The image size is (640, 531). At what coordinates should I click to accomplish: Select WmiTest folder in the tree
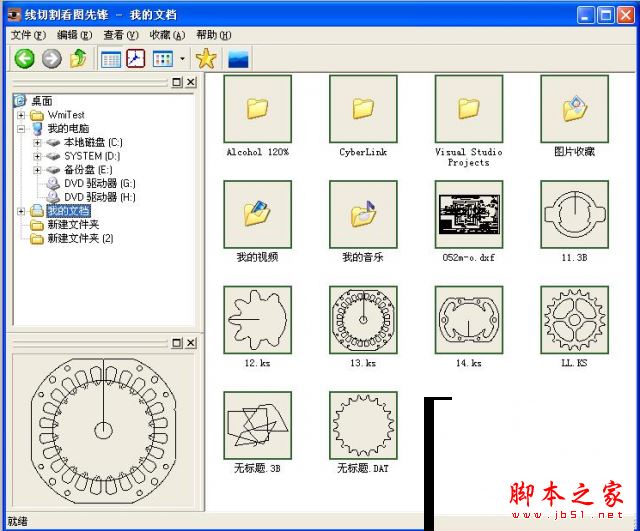[66, 115]
